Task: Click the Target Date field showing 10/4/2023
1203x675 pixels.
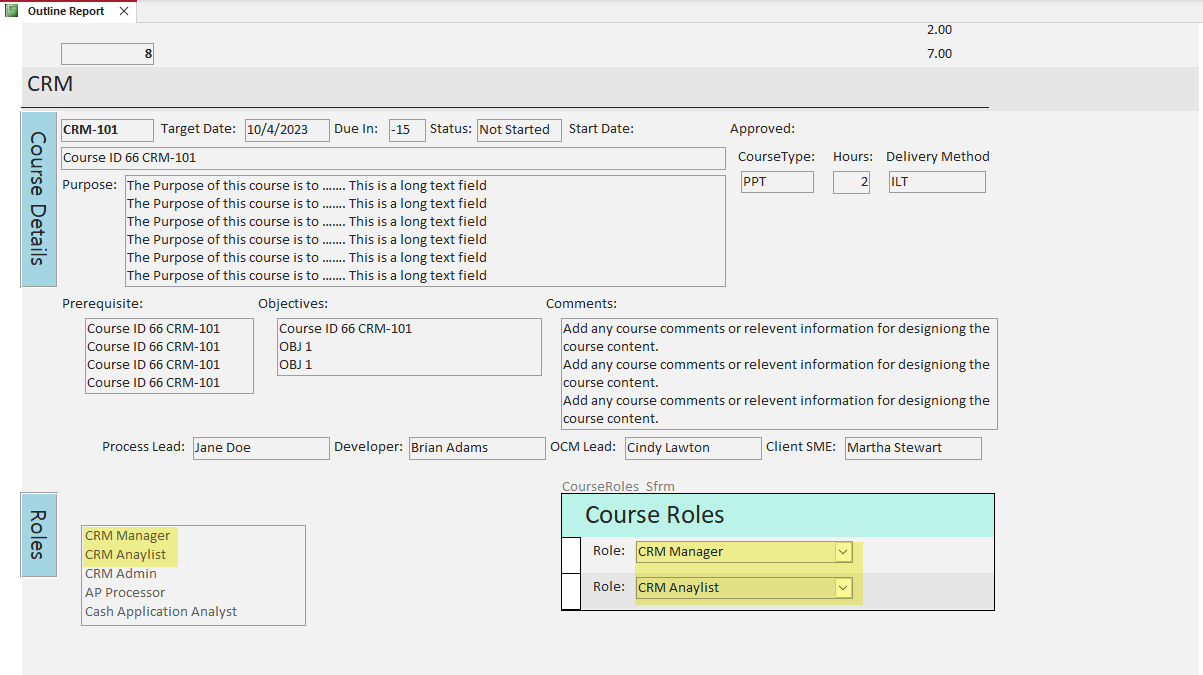Action: point(287,130)
